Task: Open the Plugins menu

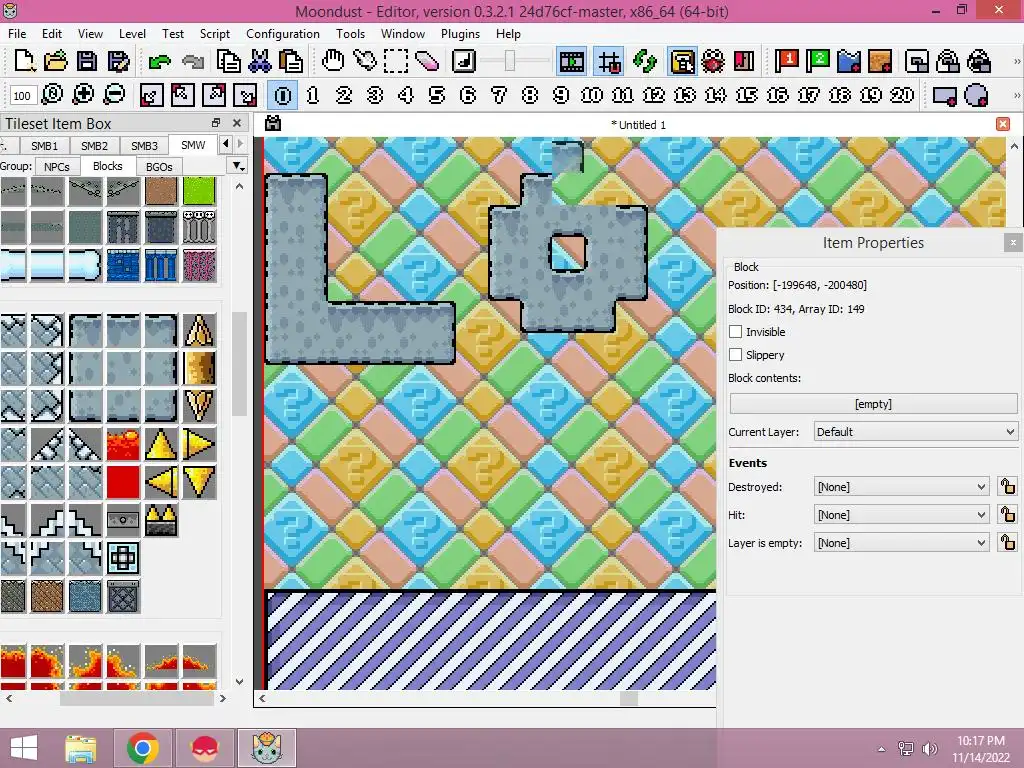Action: (460, 34)
